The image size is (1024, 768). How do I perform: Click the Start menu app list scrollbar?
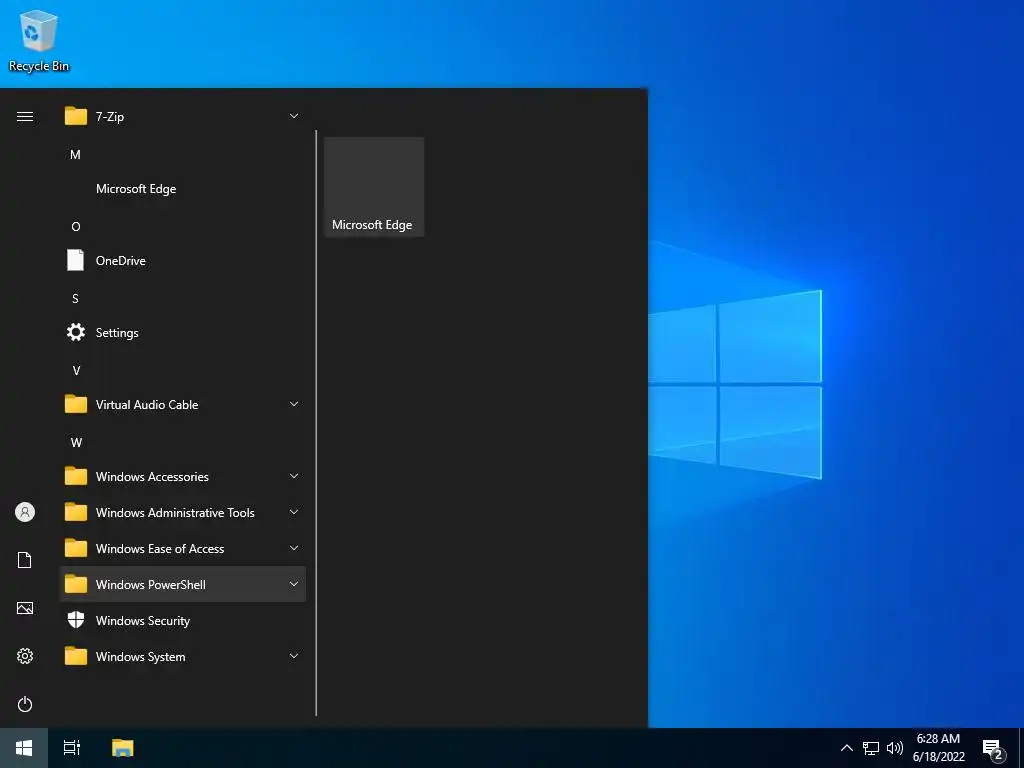click(316, 423)
